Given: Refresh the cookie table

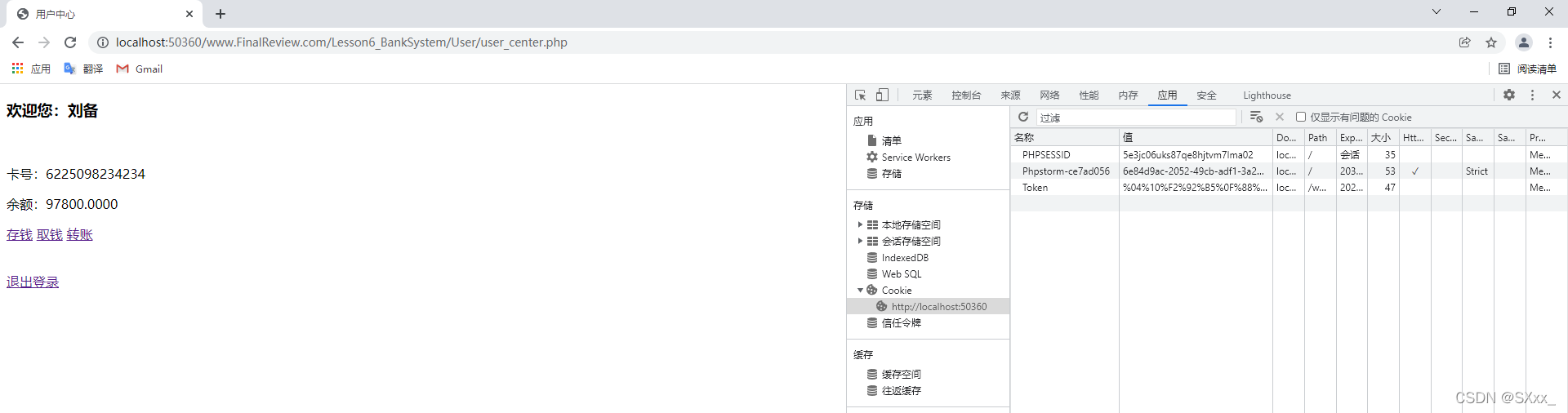Looking at the screenshot, I should click(1023, 117).
